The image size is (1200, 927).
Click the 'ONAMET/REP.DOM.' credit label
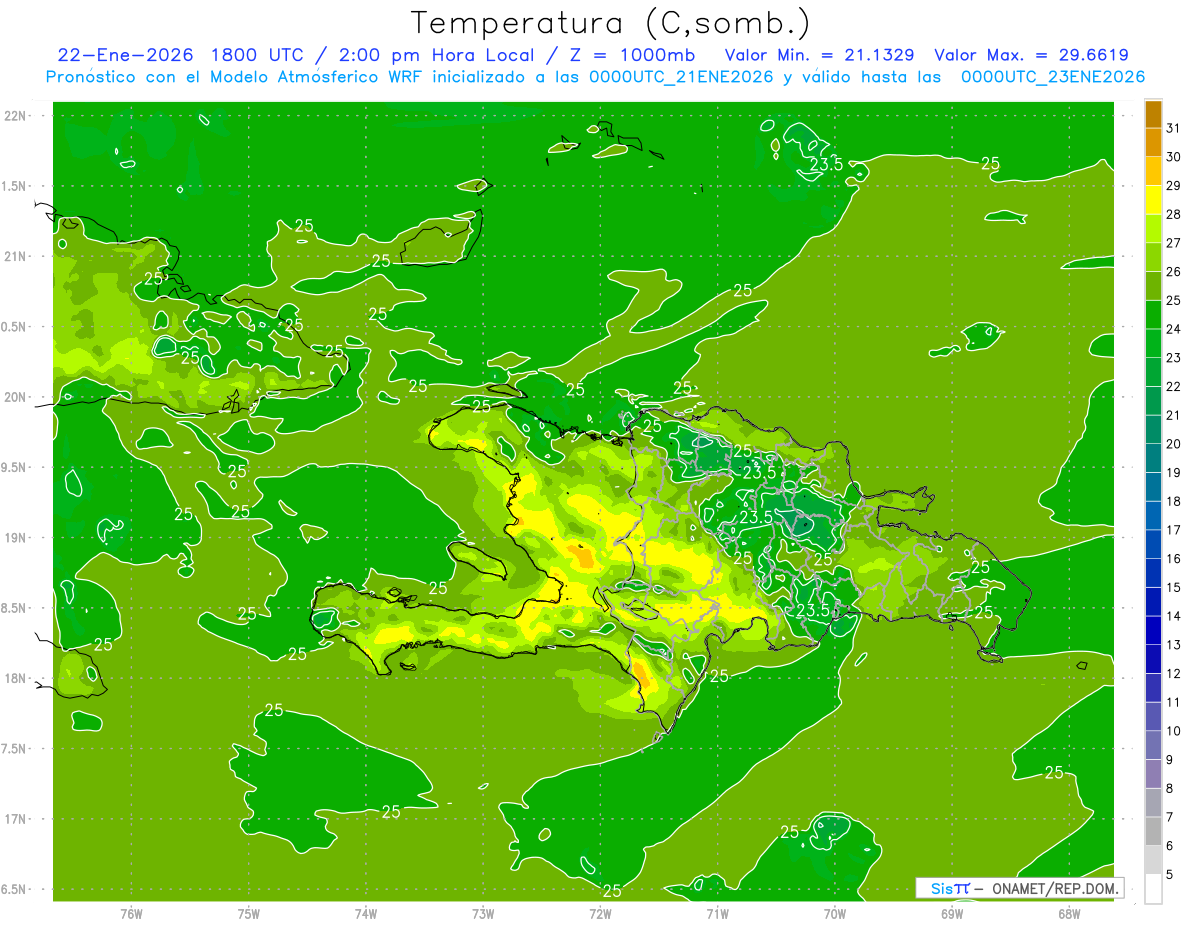[x=1057, y=888]
